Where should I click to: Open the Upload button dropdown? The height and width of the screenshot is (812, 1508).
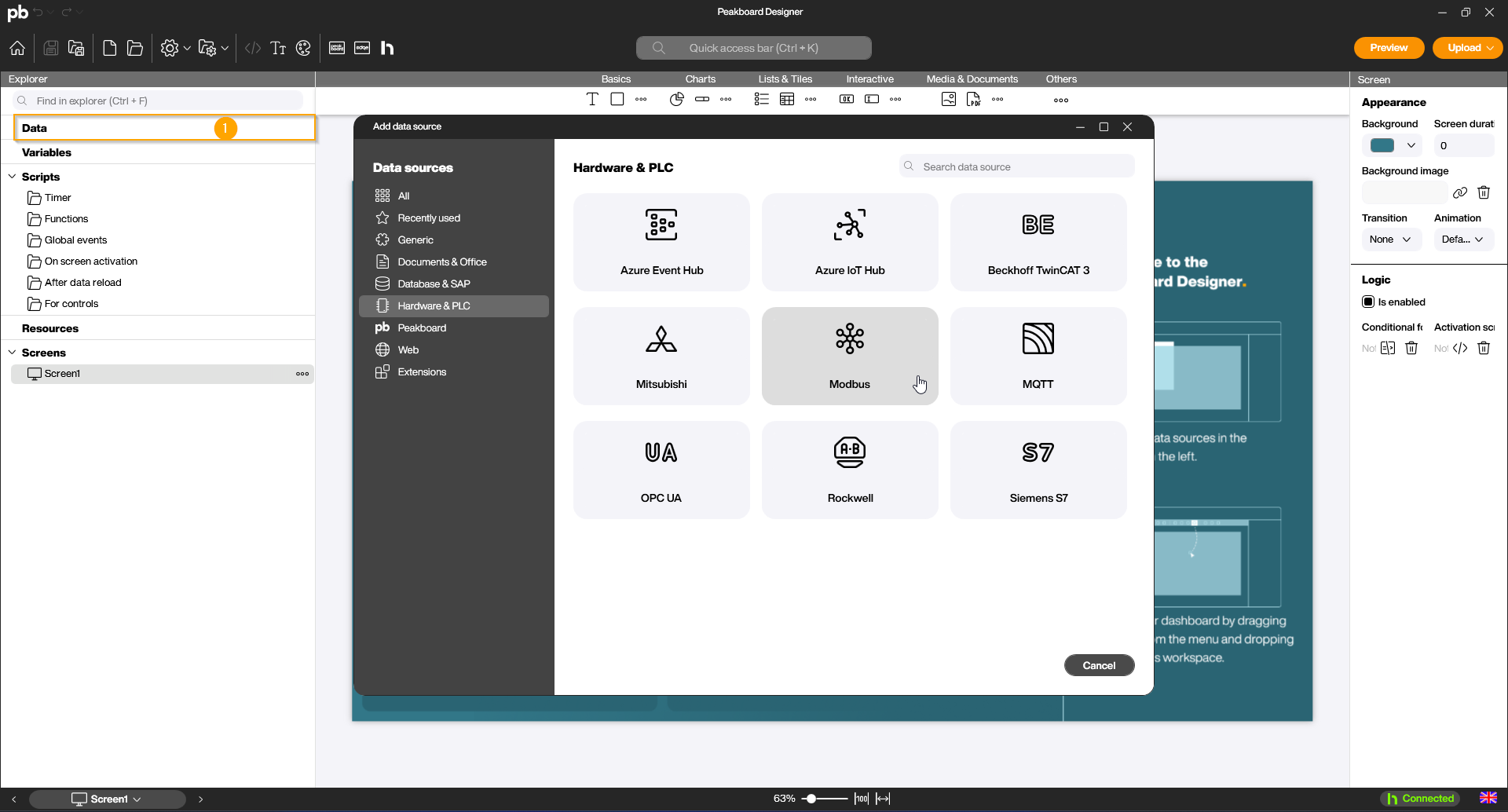click(1491, 48)
